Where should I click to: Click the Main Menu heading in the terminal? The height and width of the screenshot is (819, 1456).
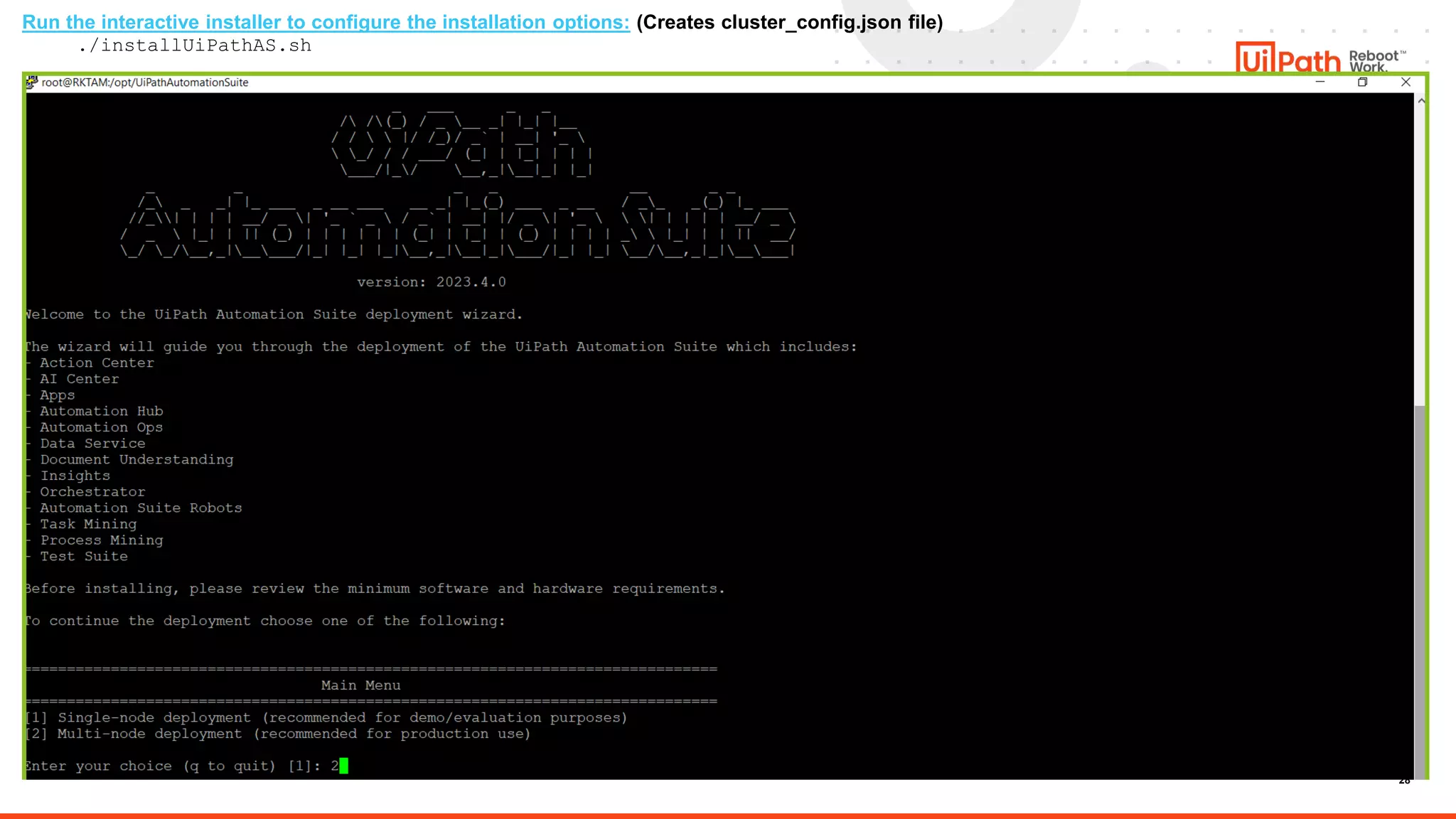360,685
